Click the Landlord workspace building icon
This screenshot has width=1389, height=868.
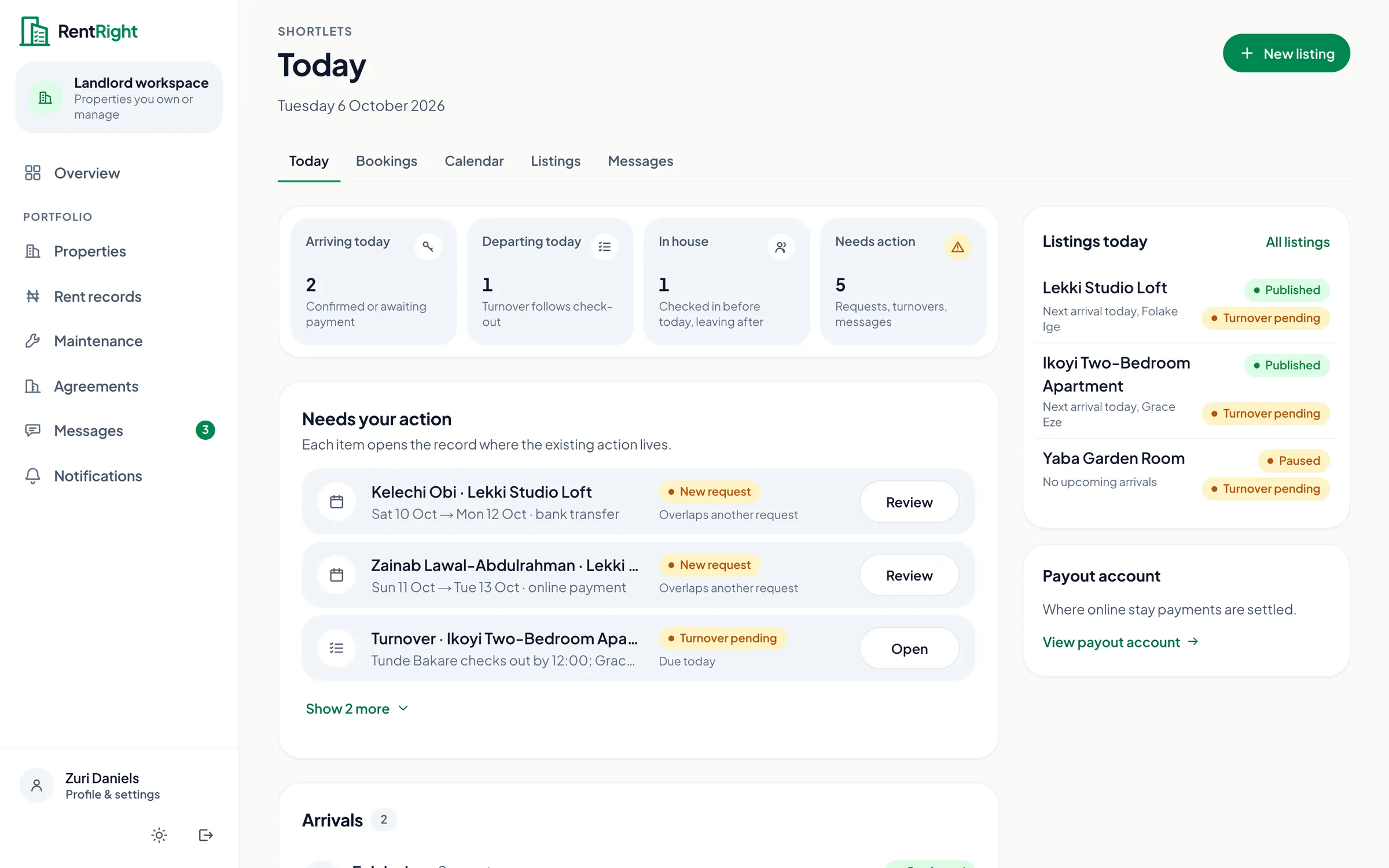tap(45, 98)
